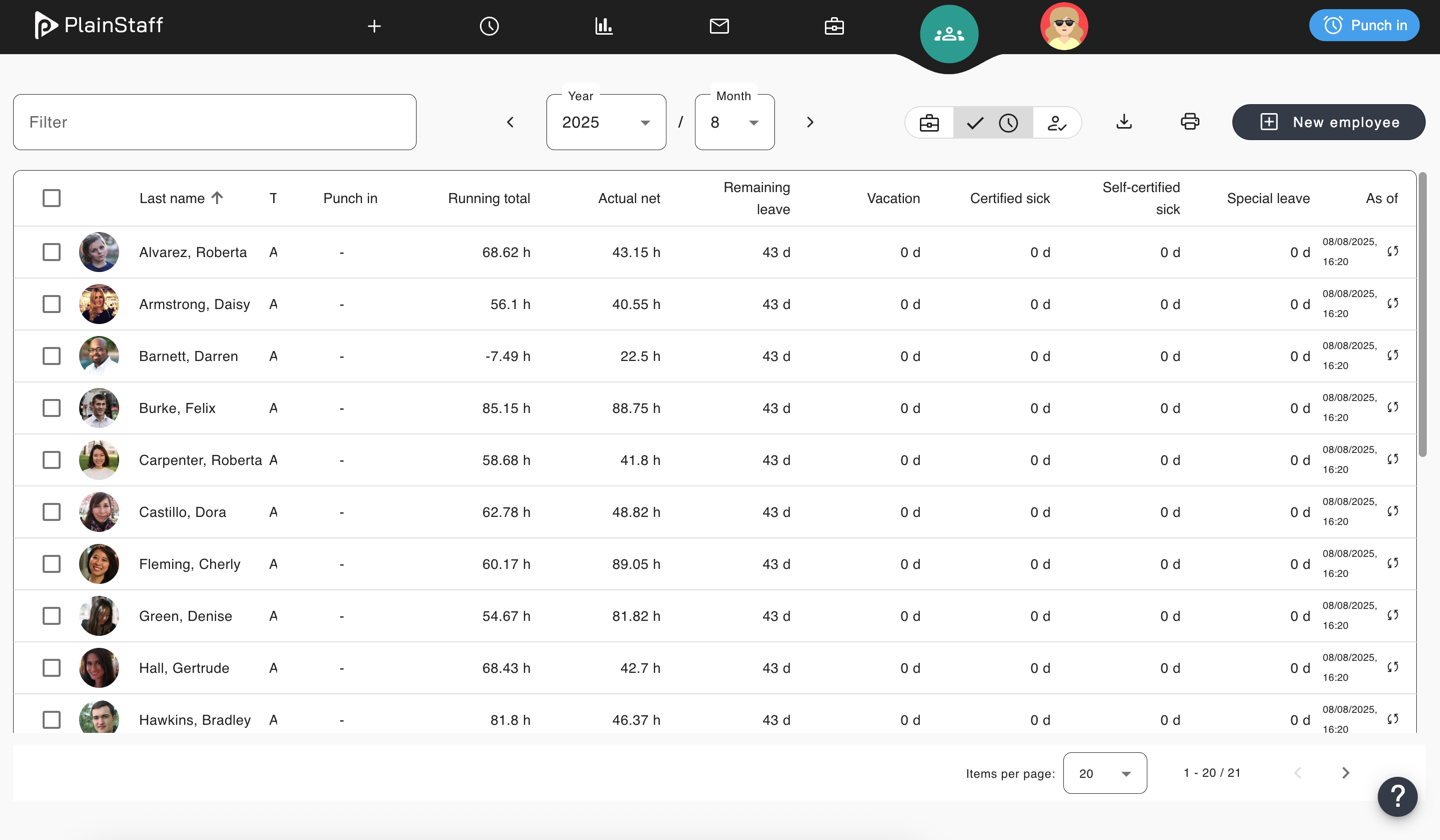1440x840 pixels.
Task: Click the New employee button
Action: (1328, 122)
